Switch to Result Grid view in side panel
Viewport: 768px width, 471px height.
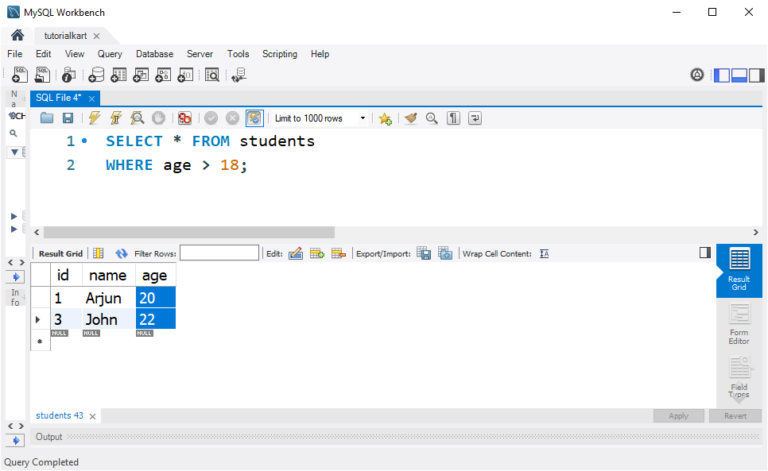point(739,269)
